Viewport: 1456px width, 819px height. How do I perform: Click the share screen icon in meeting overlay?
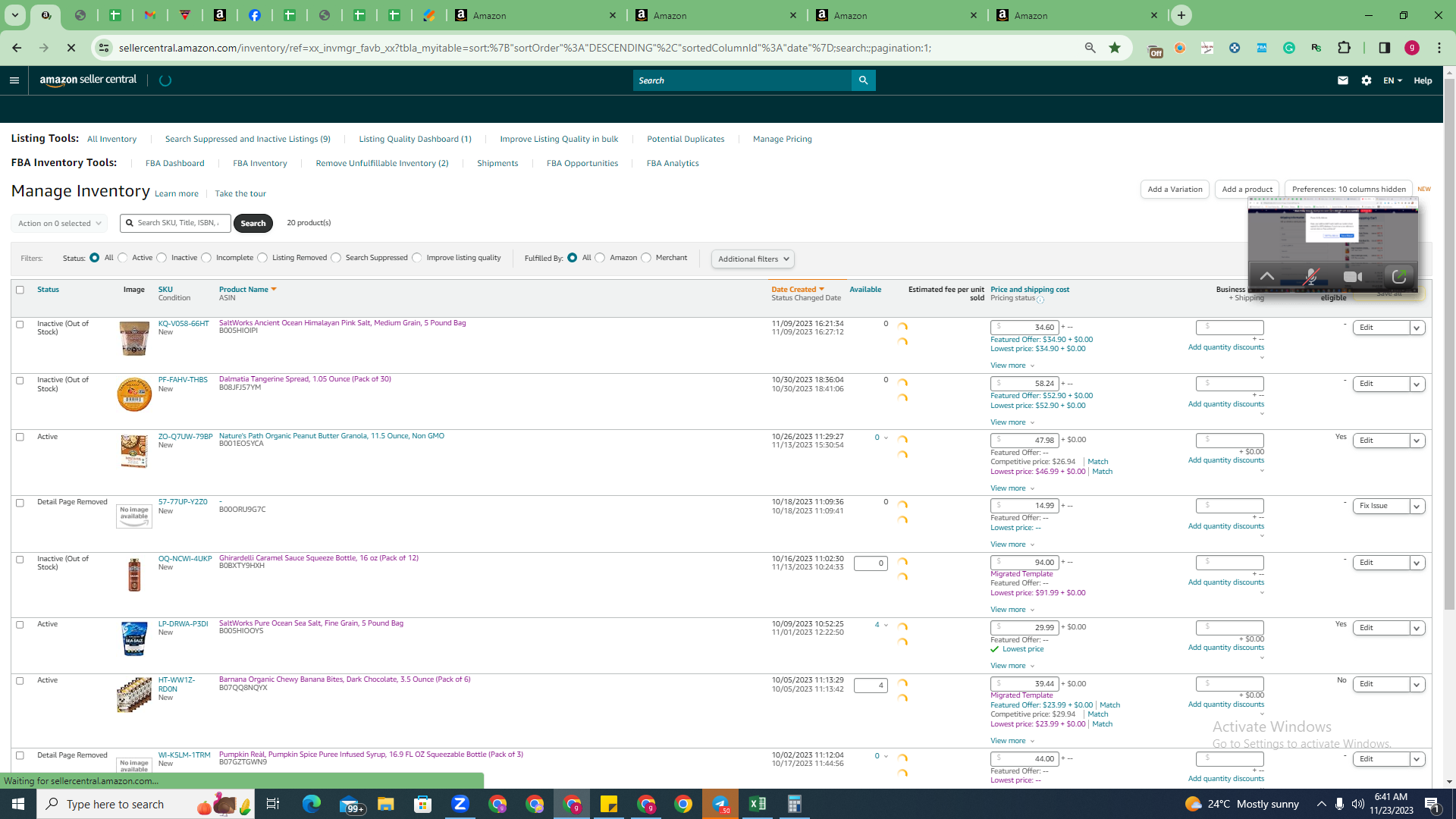point(1399,277)
